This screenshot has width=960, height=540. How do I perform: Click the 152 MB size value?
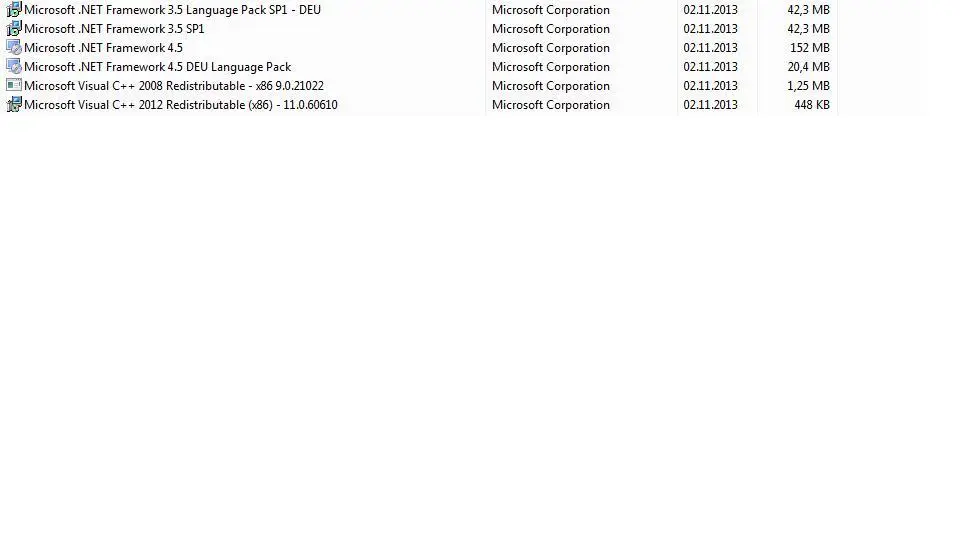[x=809, y=48]
